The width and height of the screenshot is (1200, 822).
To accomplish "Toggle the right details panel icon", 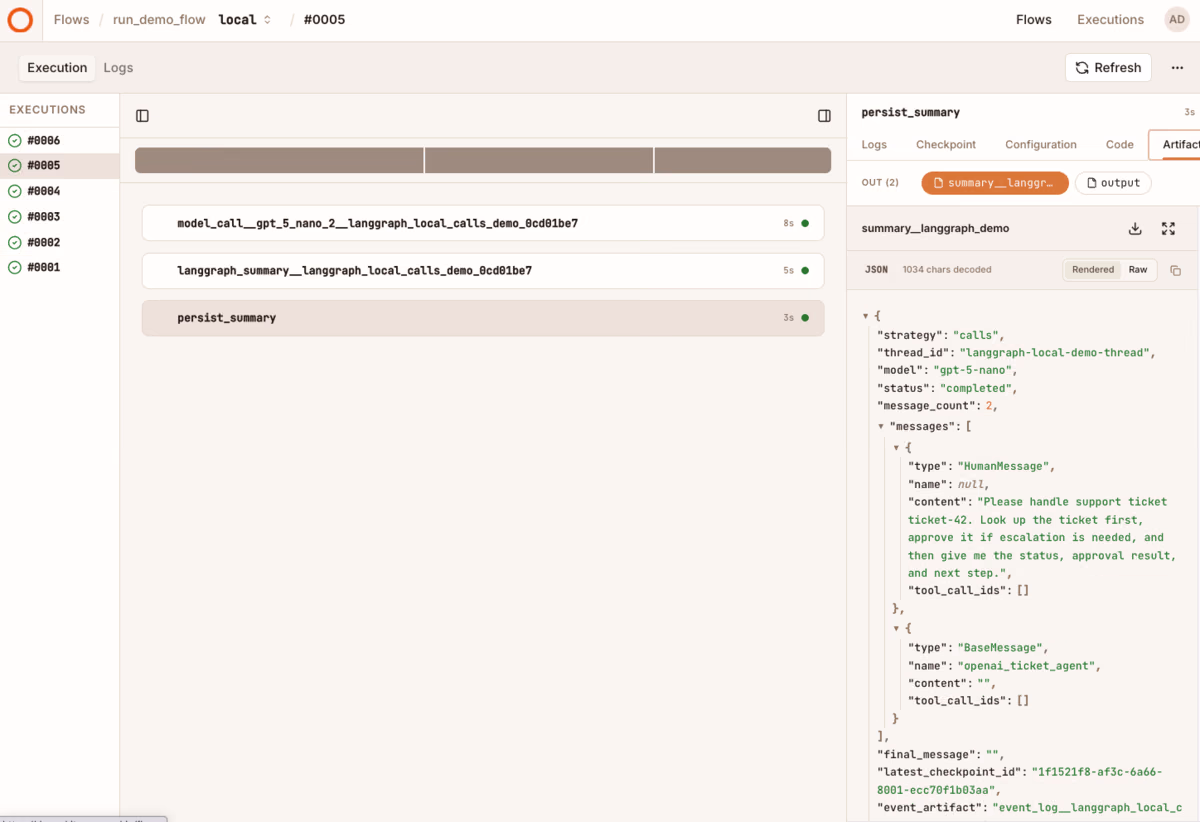I will 824,116.
